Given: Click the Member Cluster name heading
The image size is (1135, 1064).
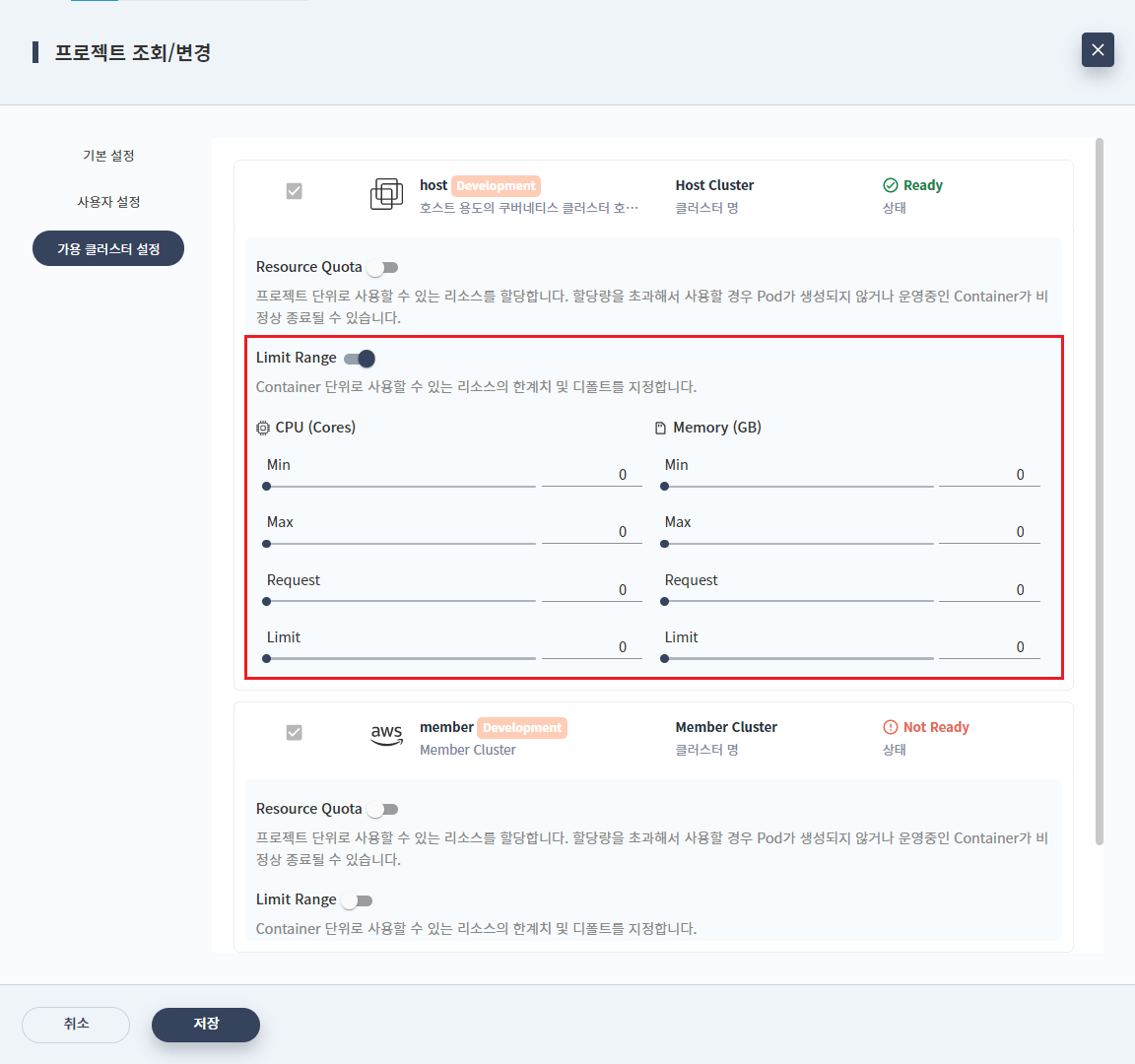Looking at the screenshot, I should pos(726,727).
